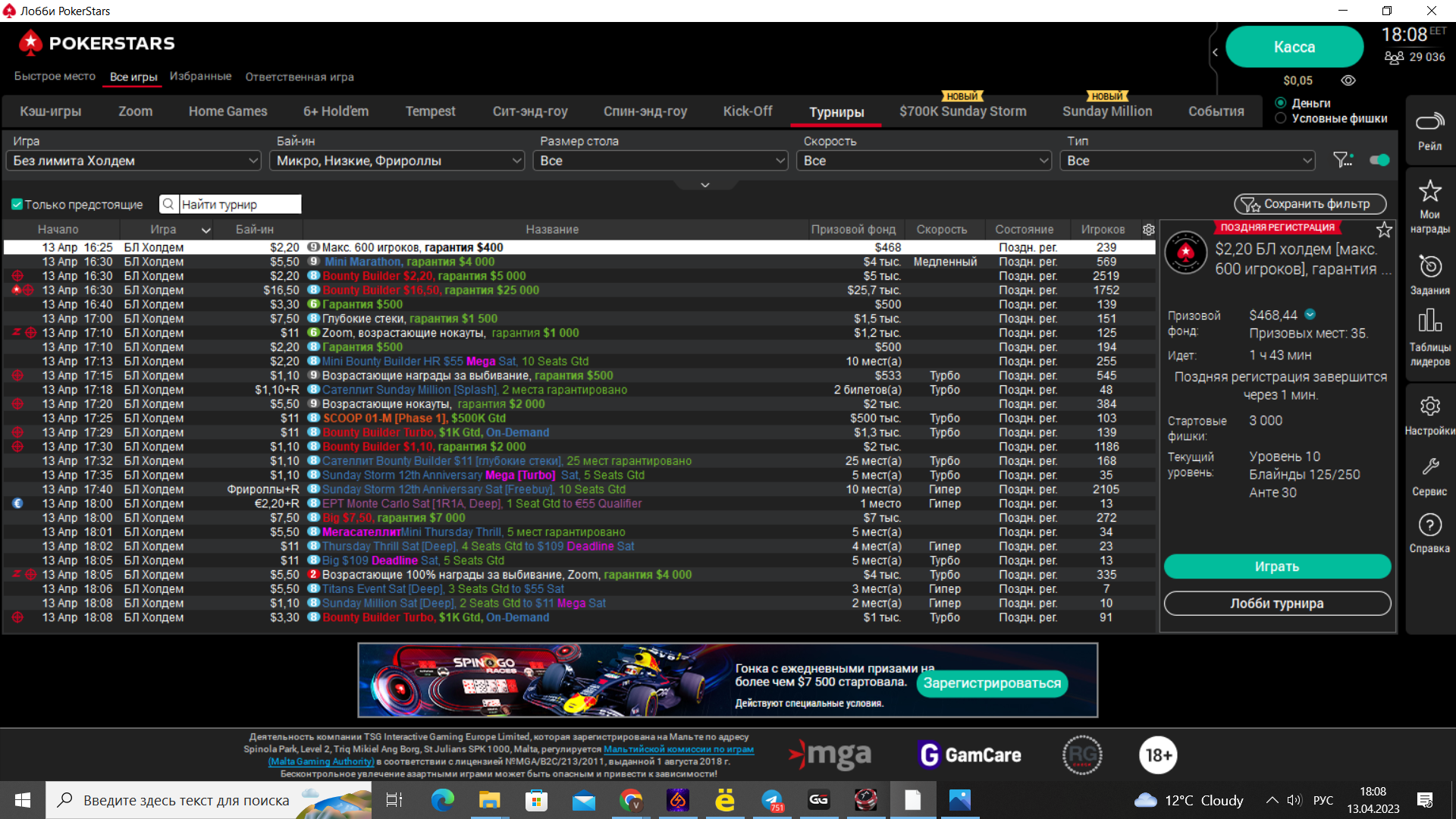Click Зарегистрироваться on Spin&Go banner
The image size is (1456, 819).
pos(992,683)
